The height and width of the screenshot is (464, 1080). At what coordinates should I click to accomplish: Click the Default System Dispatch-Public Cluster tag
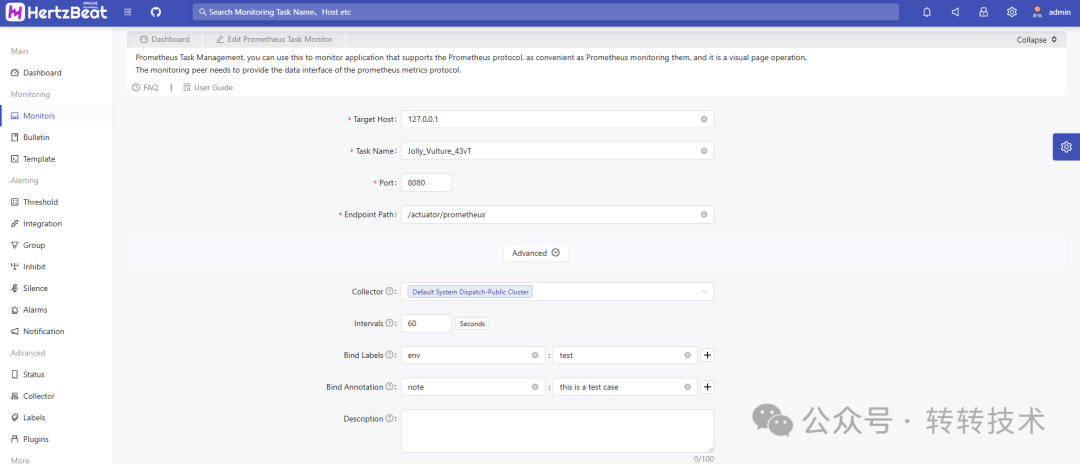[x=470, y=292]
